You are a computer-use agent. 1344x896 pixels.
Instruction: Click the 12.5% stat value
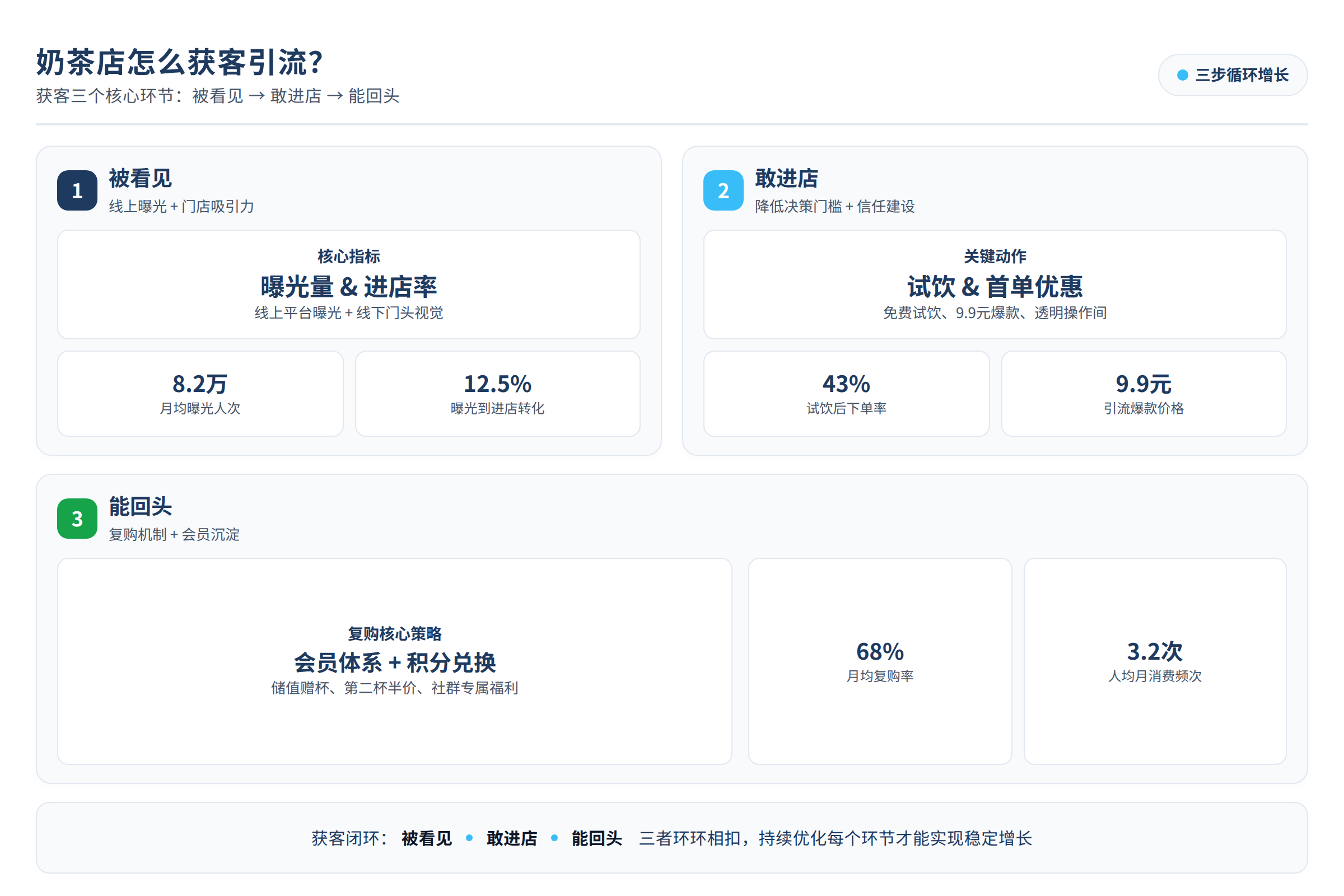point(498,384)
